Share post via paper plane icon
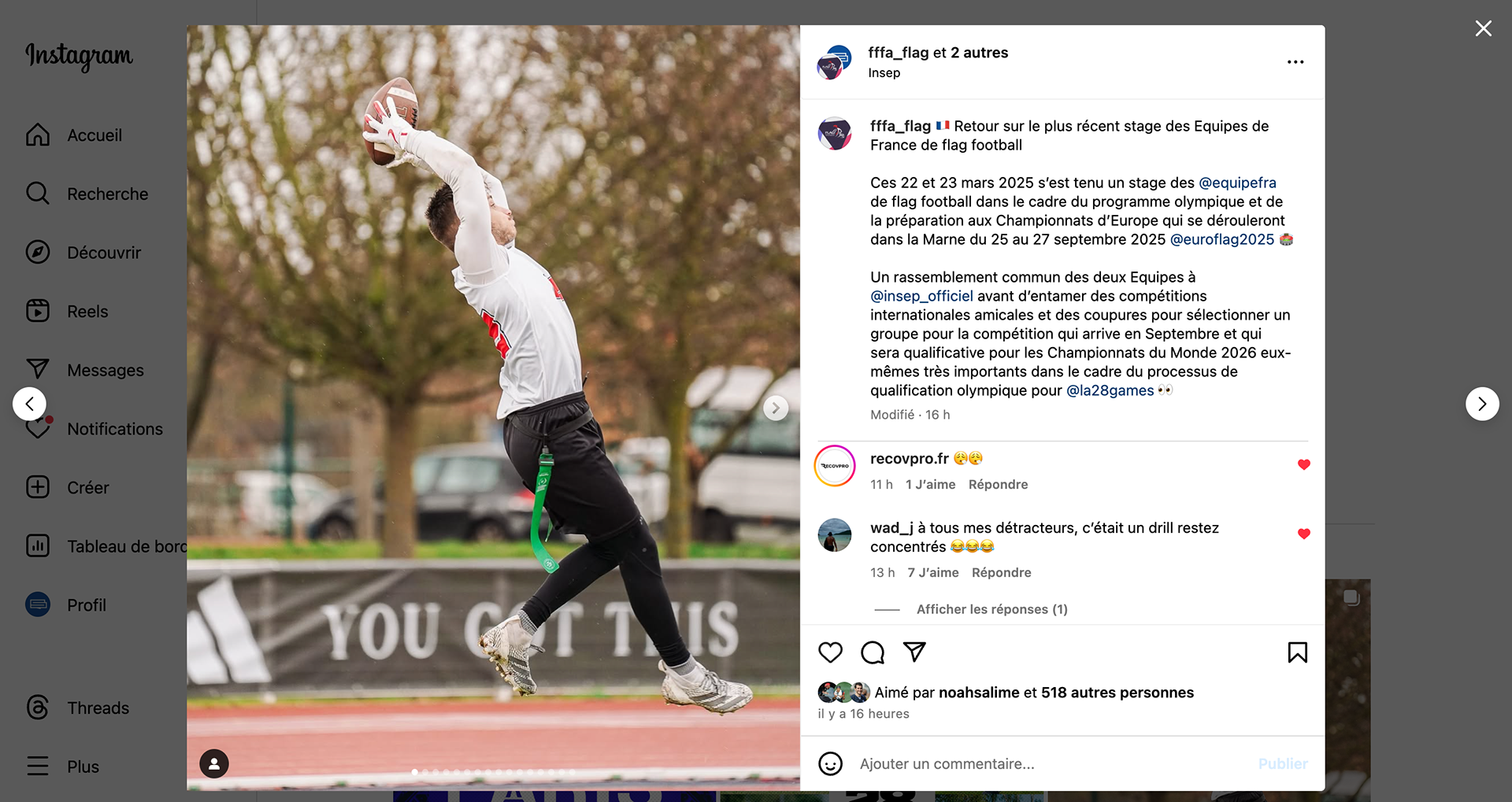 coord(914,652)
